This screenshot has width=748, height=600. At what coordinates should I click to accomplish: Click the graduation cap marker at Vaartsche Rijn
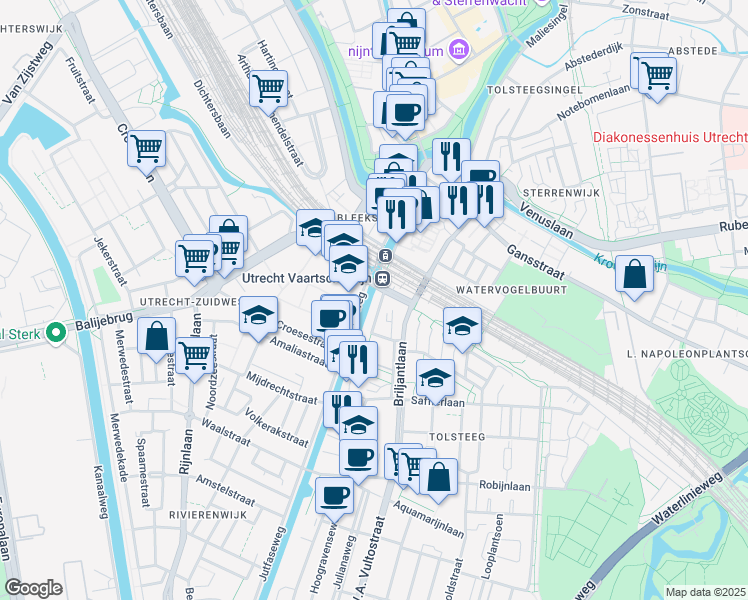(349, 264)
